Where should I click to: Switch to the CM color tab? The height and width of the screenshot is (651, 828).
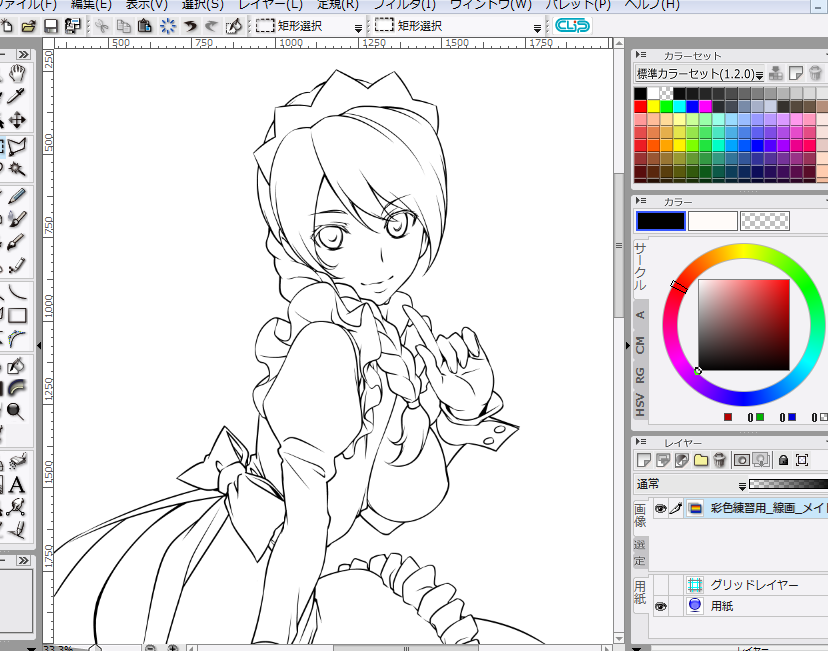click(640, 345)
